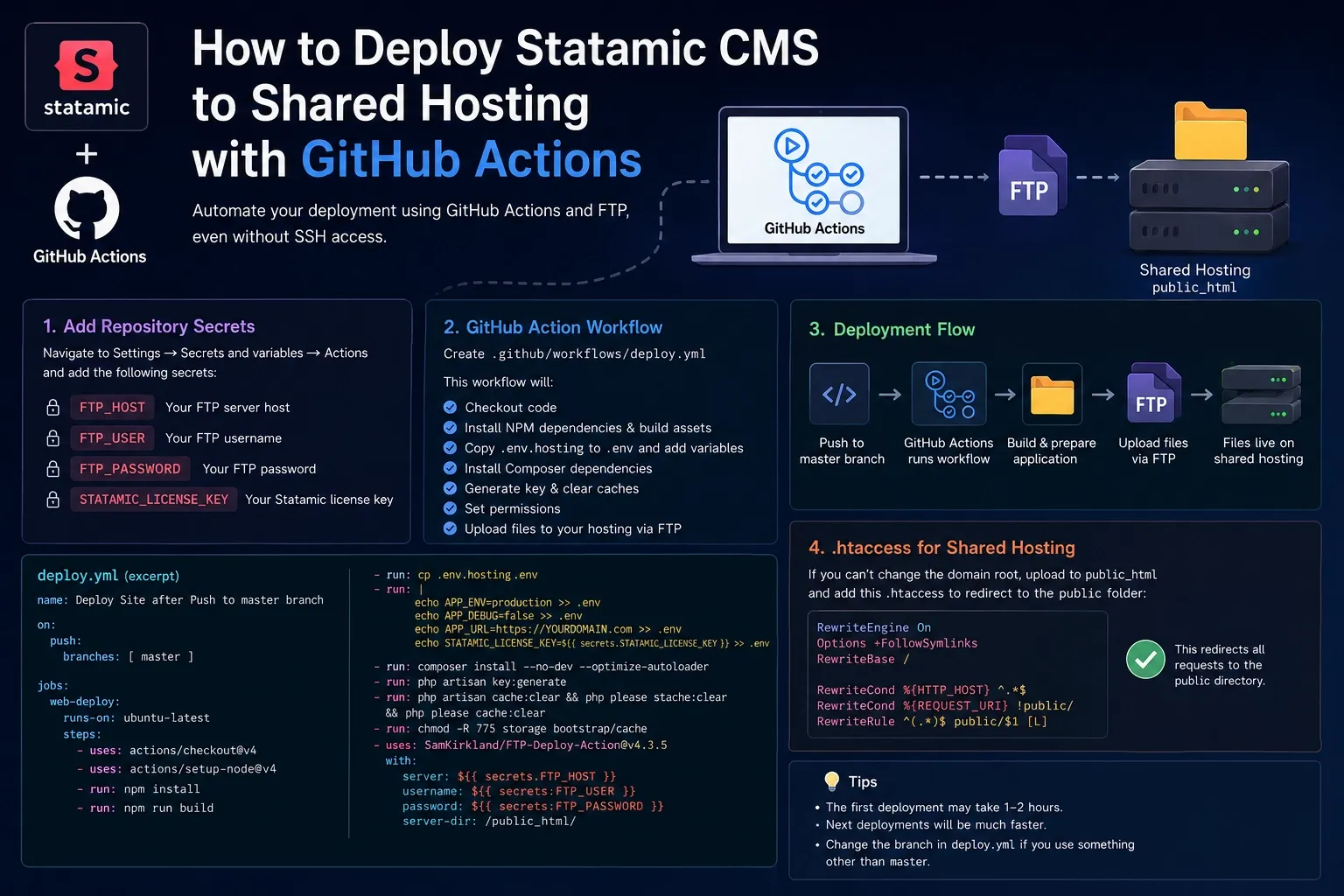Click the code brackets icon above Push to master branch
The height and width of the screenshot is (896, 1344).
[839, 395]
